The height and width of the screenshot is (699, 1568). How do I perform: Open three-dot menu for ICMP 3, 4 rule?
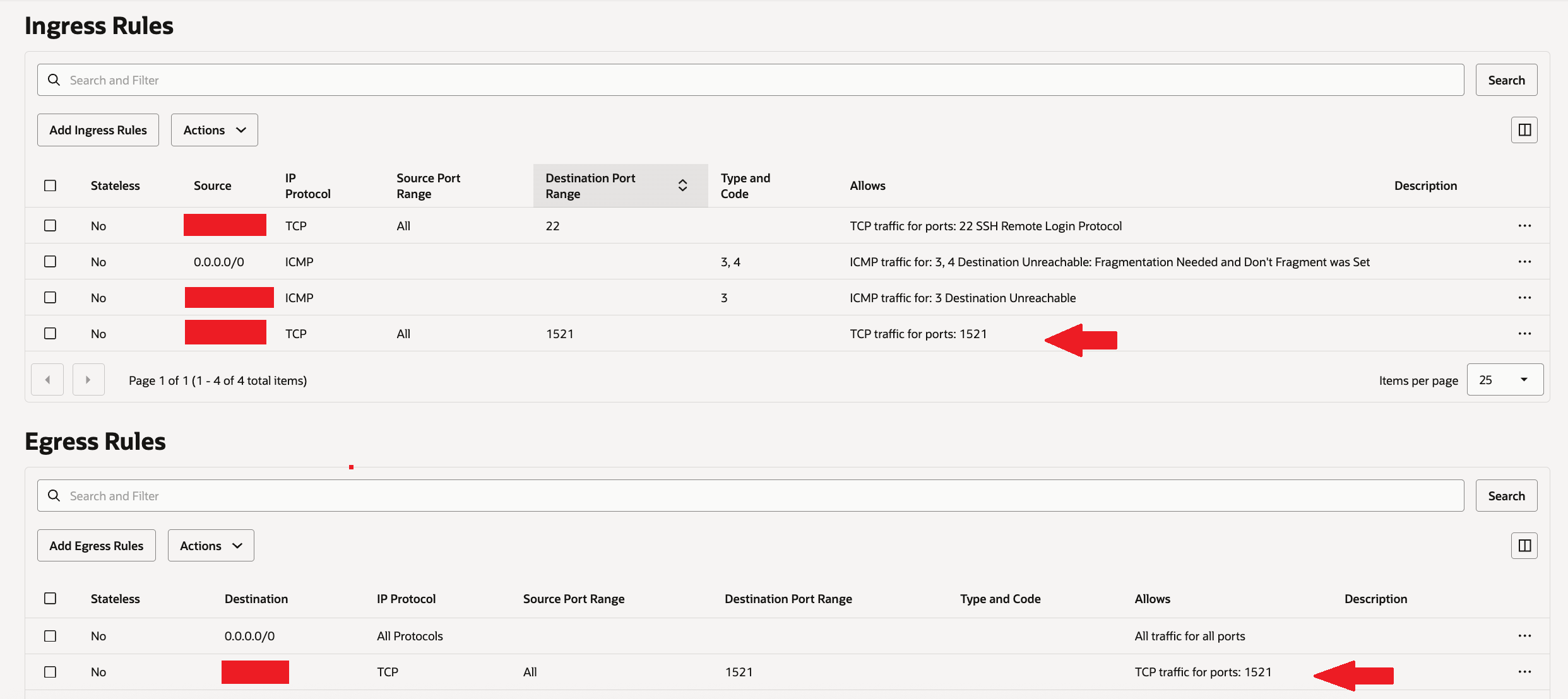pos(1524,262)
